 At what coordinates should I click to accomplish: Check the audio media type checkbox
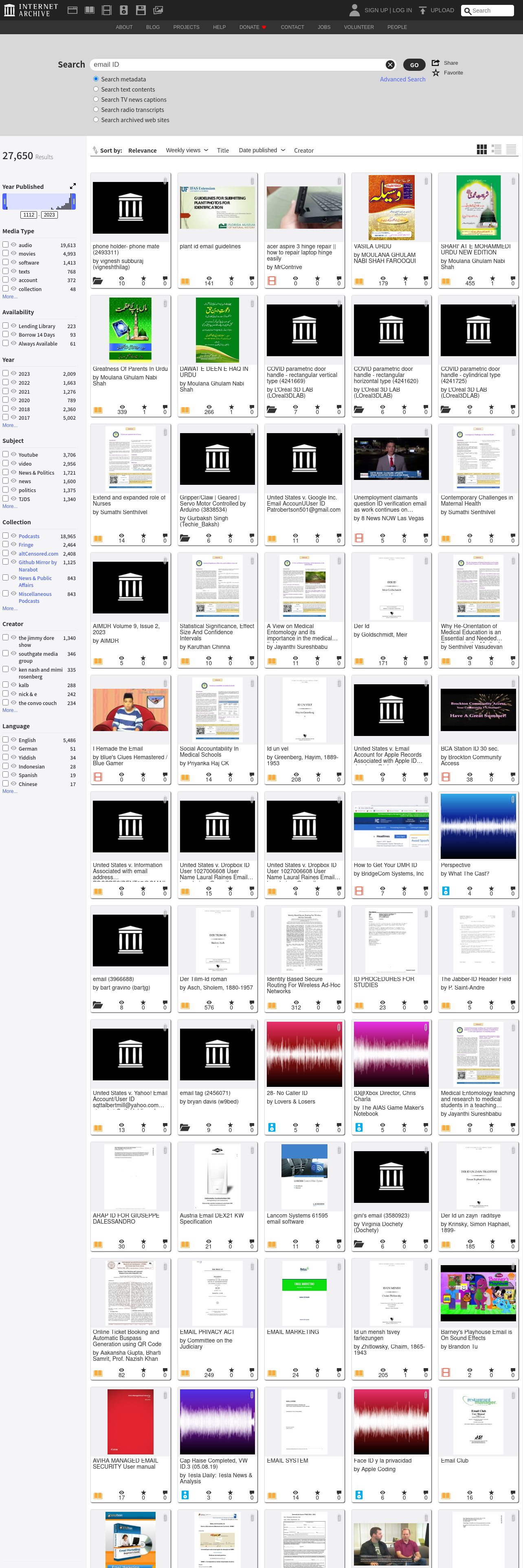click(5, 245)
